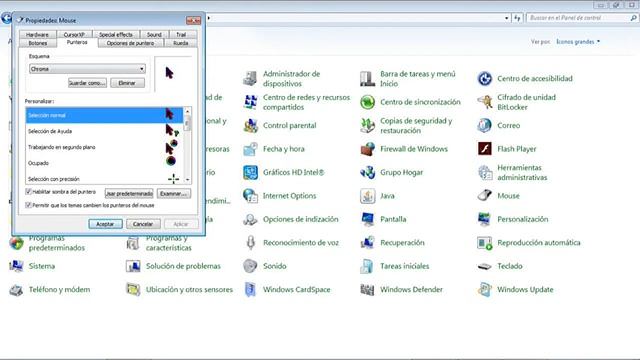Open the Pantalla icon

pyautogui.click(x=367, y=219)
